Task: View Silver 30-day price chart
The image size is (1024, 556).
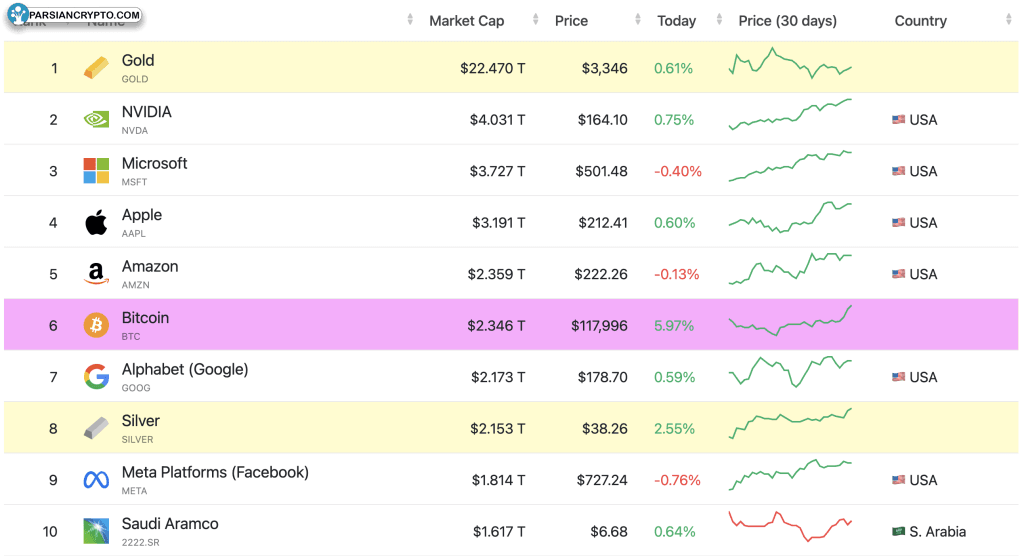Action: coord(790,423)
